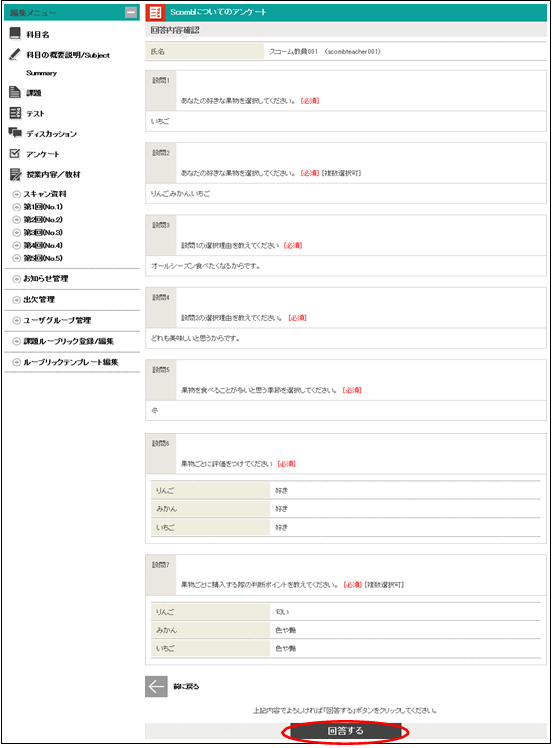Image resolution: width=552 pixels, height=748 pixels.
Task: Click the 科目名 book icon
Action: 15,33
